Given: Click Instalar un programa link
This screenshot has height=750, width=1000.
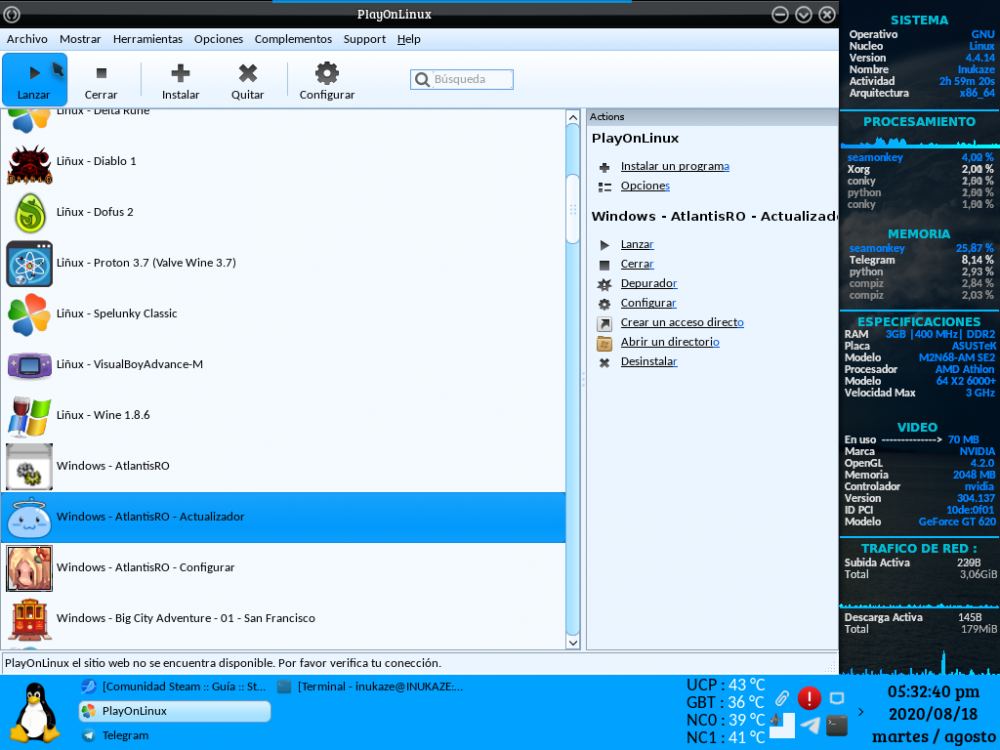Looking at the screenshot, I should point(674,166).
